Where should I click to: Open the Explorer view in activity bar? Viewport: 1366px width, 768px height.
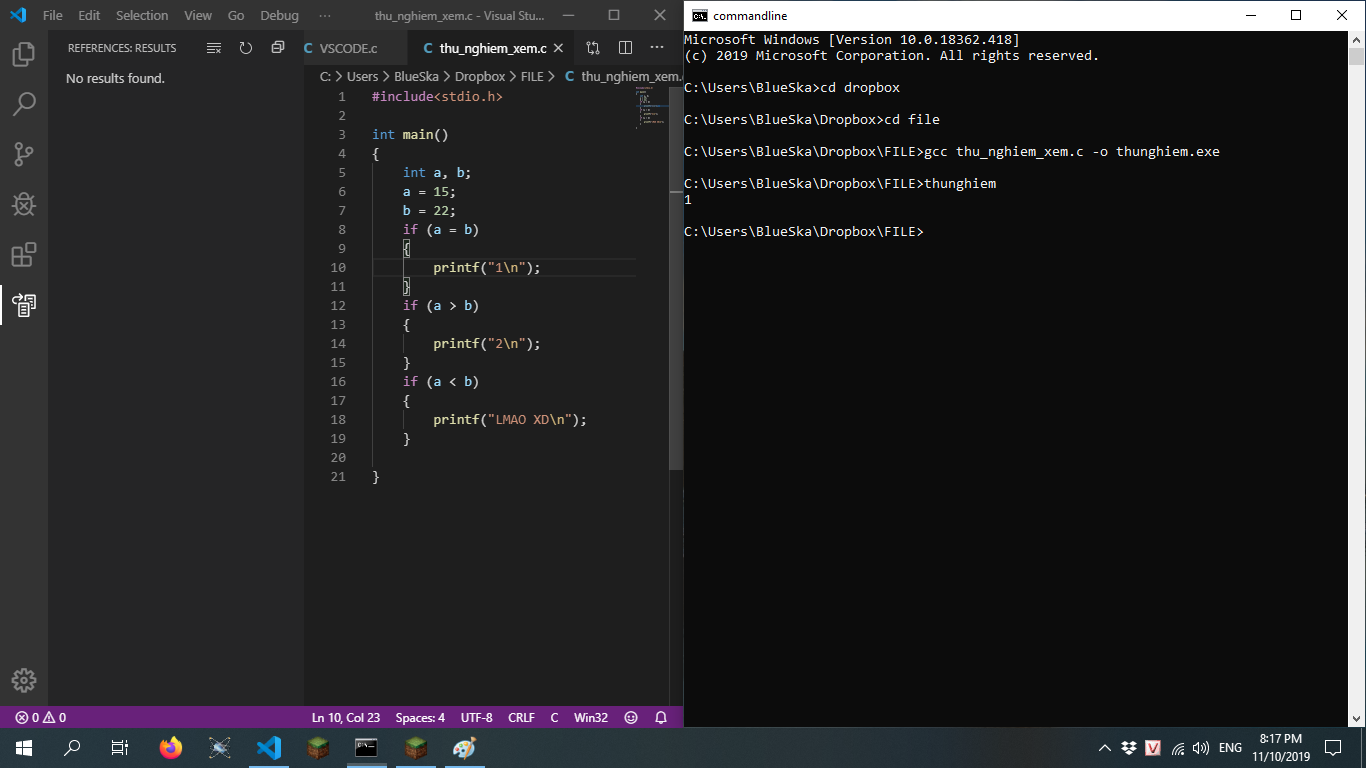click(24, 54)
